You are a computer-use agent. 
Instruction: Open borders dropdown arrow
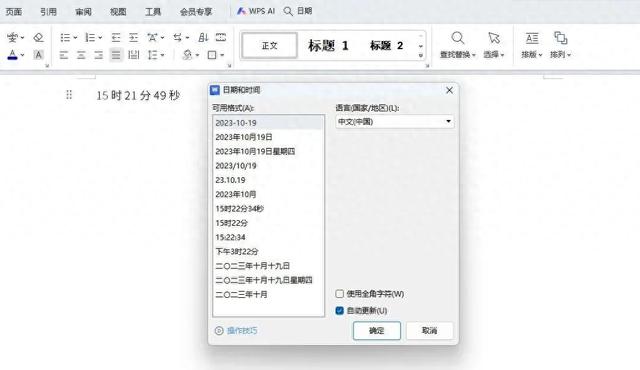(222, 55)
